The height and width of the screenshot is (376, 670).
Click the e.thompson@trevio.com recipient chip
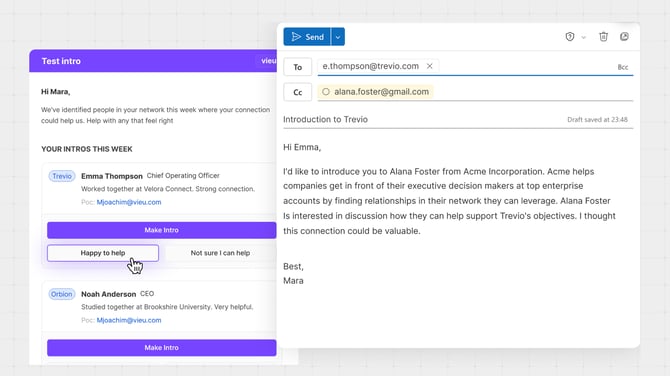pyautogui.click(x=378, y=66)
